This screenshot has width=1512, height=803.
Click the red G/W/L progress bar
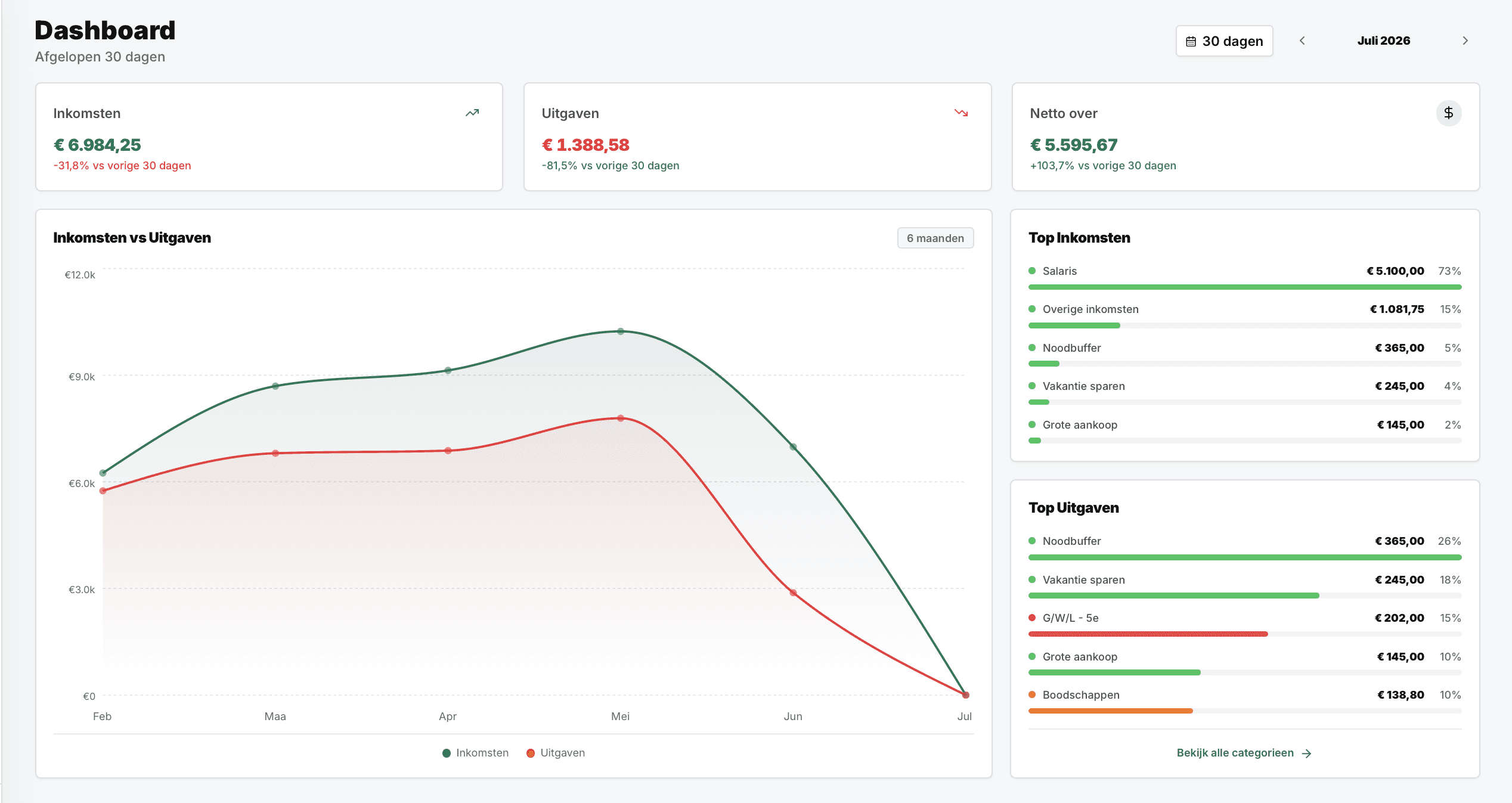point(1148,634)
